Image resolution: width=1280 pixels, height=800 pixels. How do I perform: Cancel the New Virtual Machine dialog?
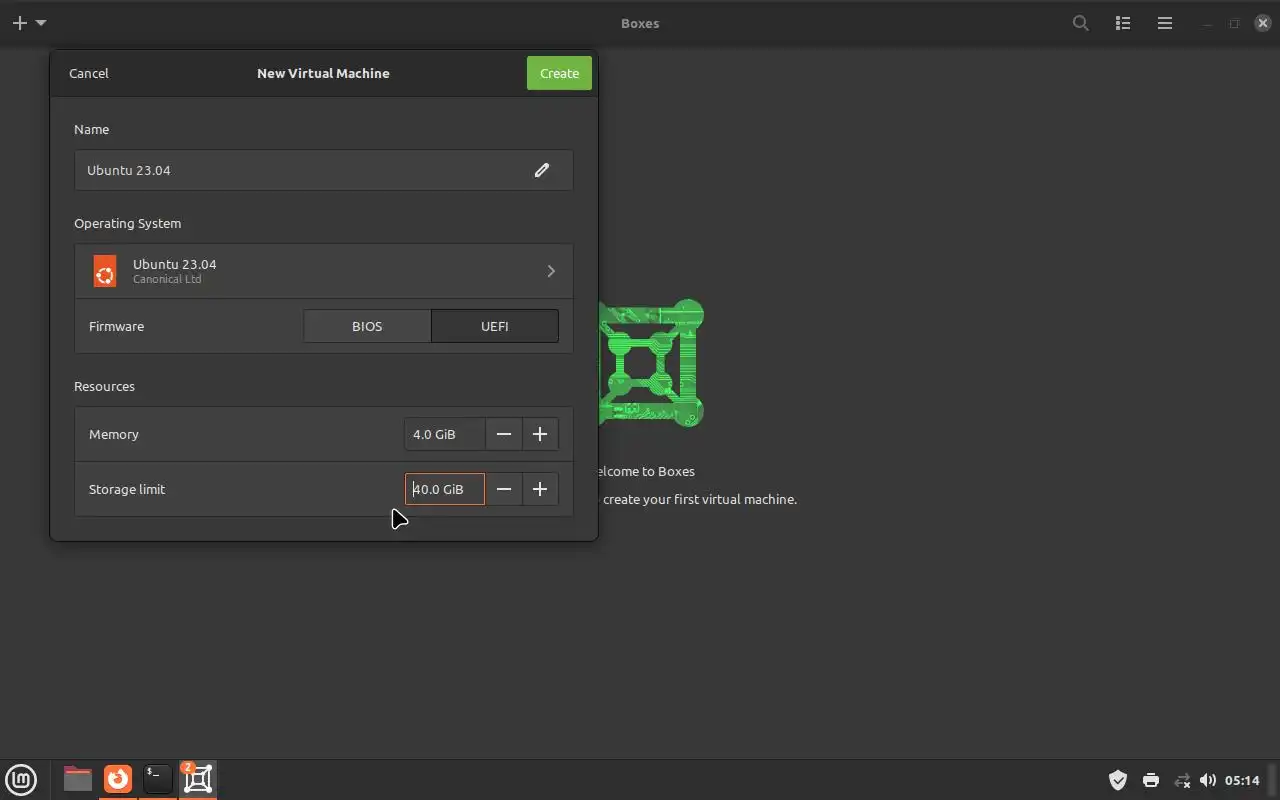(x=89, y=73)
